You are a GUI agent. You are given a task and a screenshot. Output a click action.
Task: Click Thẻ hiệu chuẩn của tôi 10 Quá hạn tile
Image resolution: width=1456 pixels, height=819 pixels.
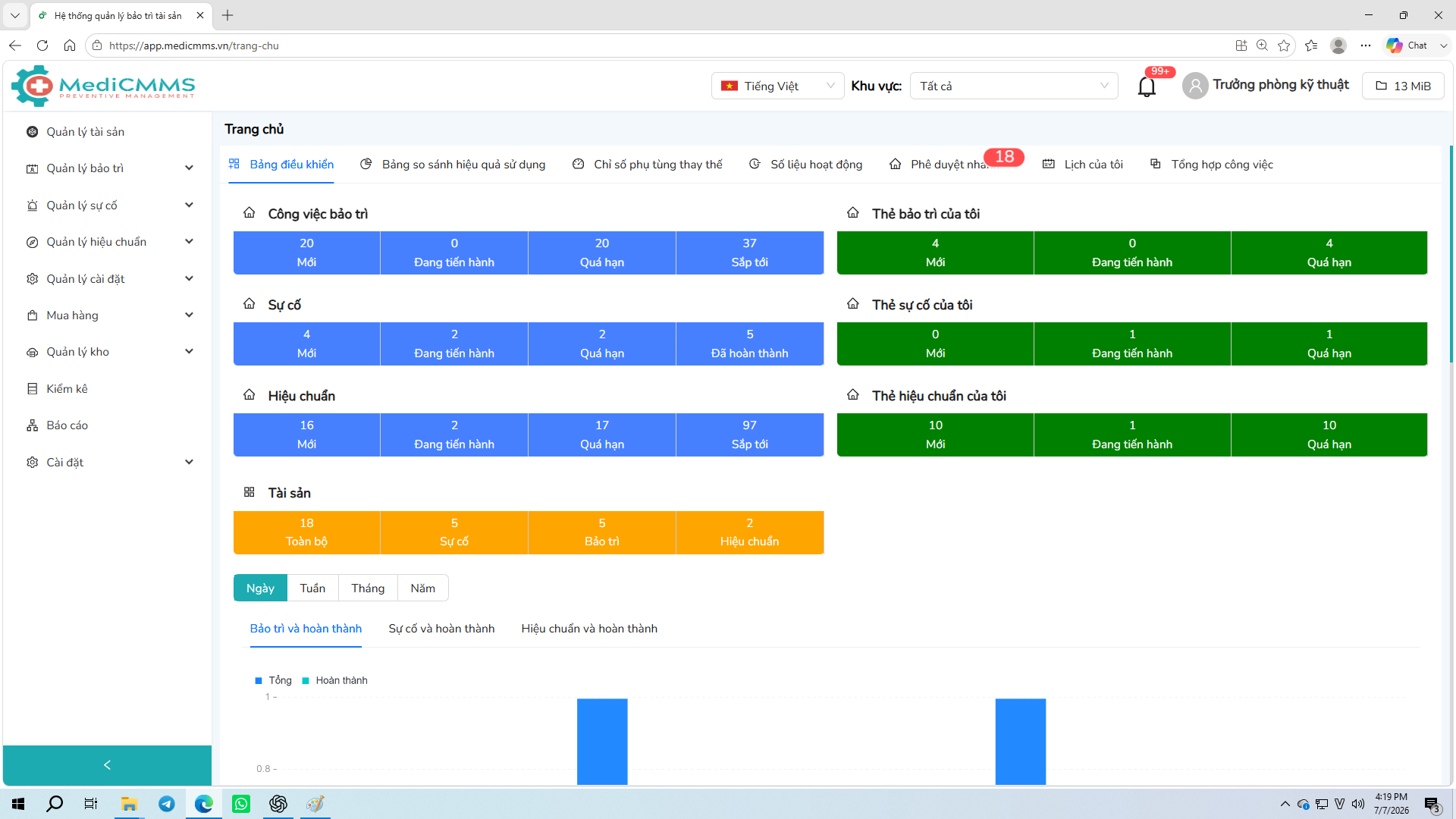[1329, 435]
